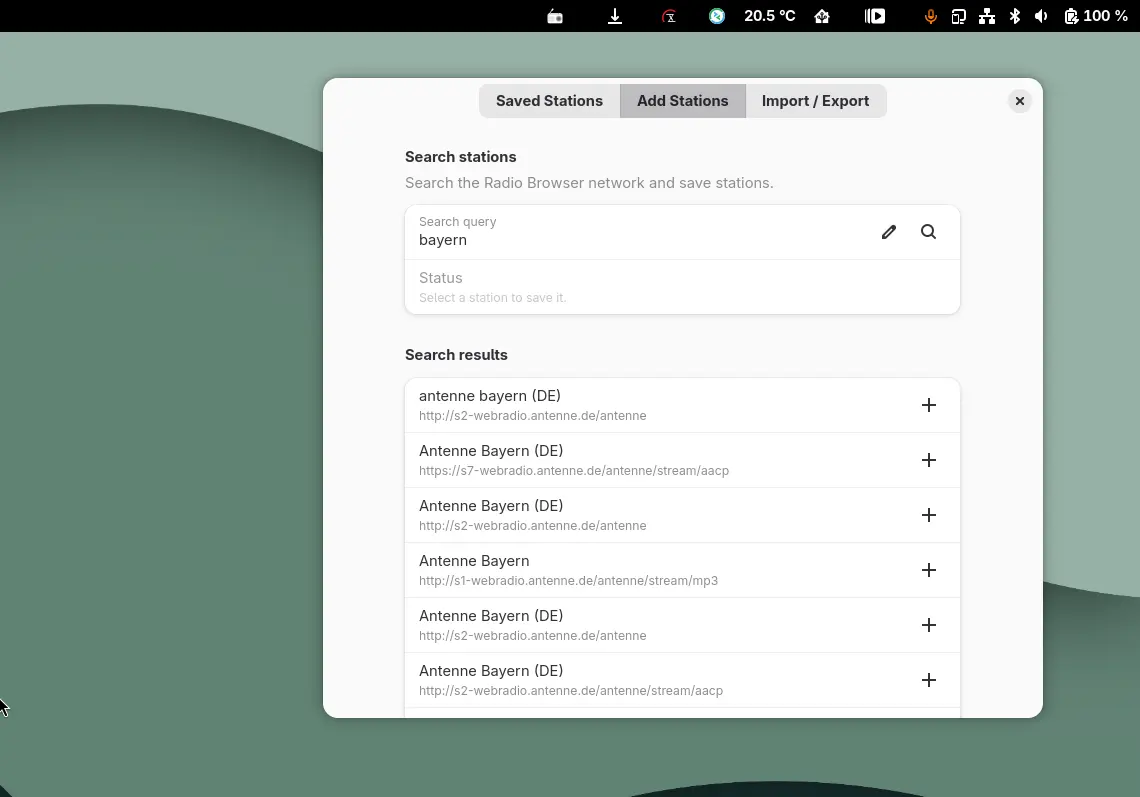Open the media player indicator in top bar
Image resolution: width=1140 pixels, height=797 pixels.
click(x=875, y=16)
